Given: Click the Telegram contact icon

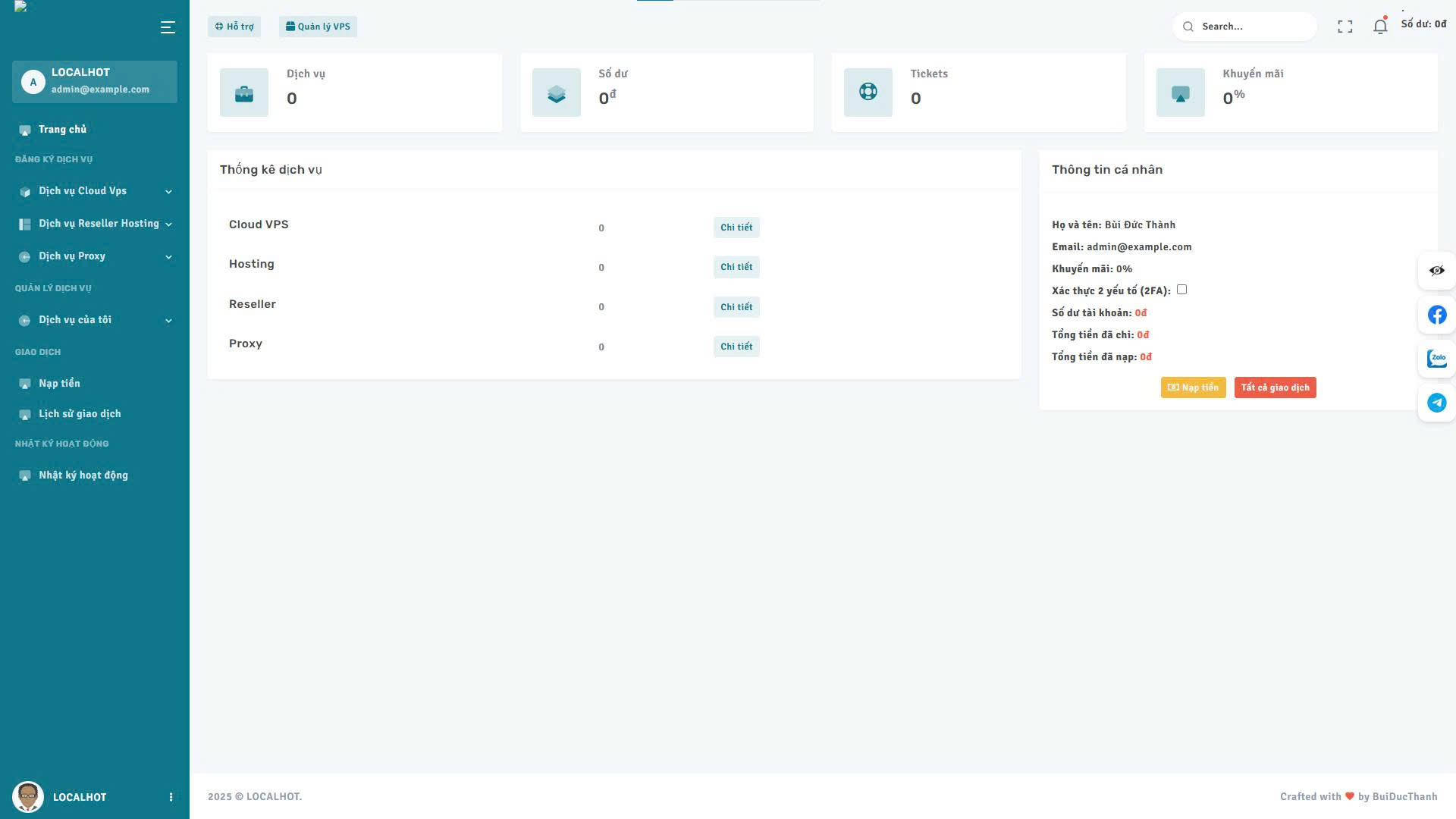Looking at the screenshot, I should 1437,403.
